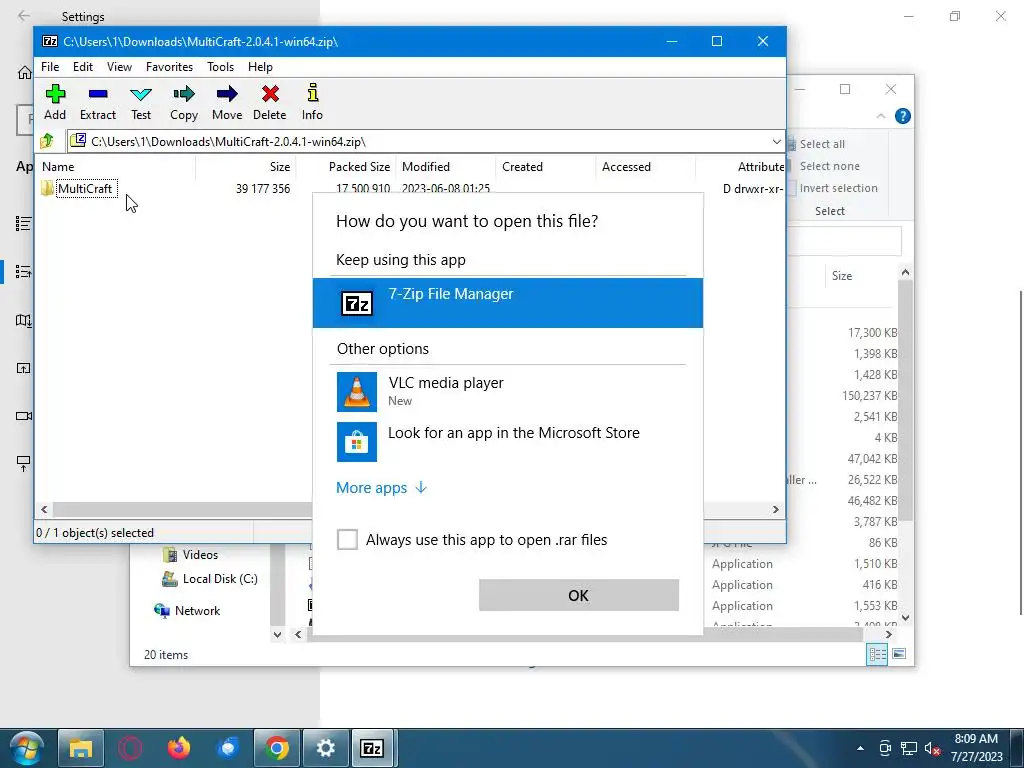Switch to Settings via taskbar gear

(x=325, y=748)
